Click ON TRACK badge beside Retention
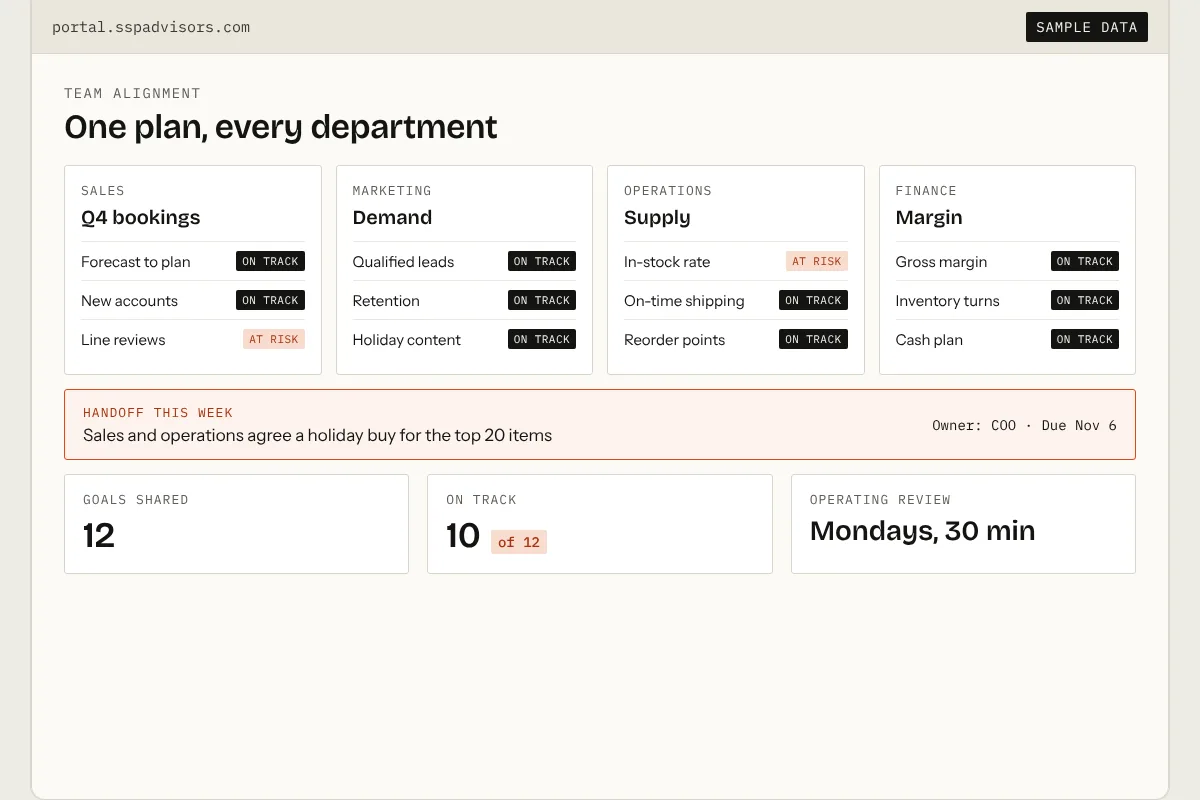 [x=542, y=300]
